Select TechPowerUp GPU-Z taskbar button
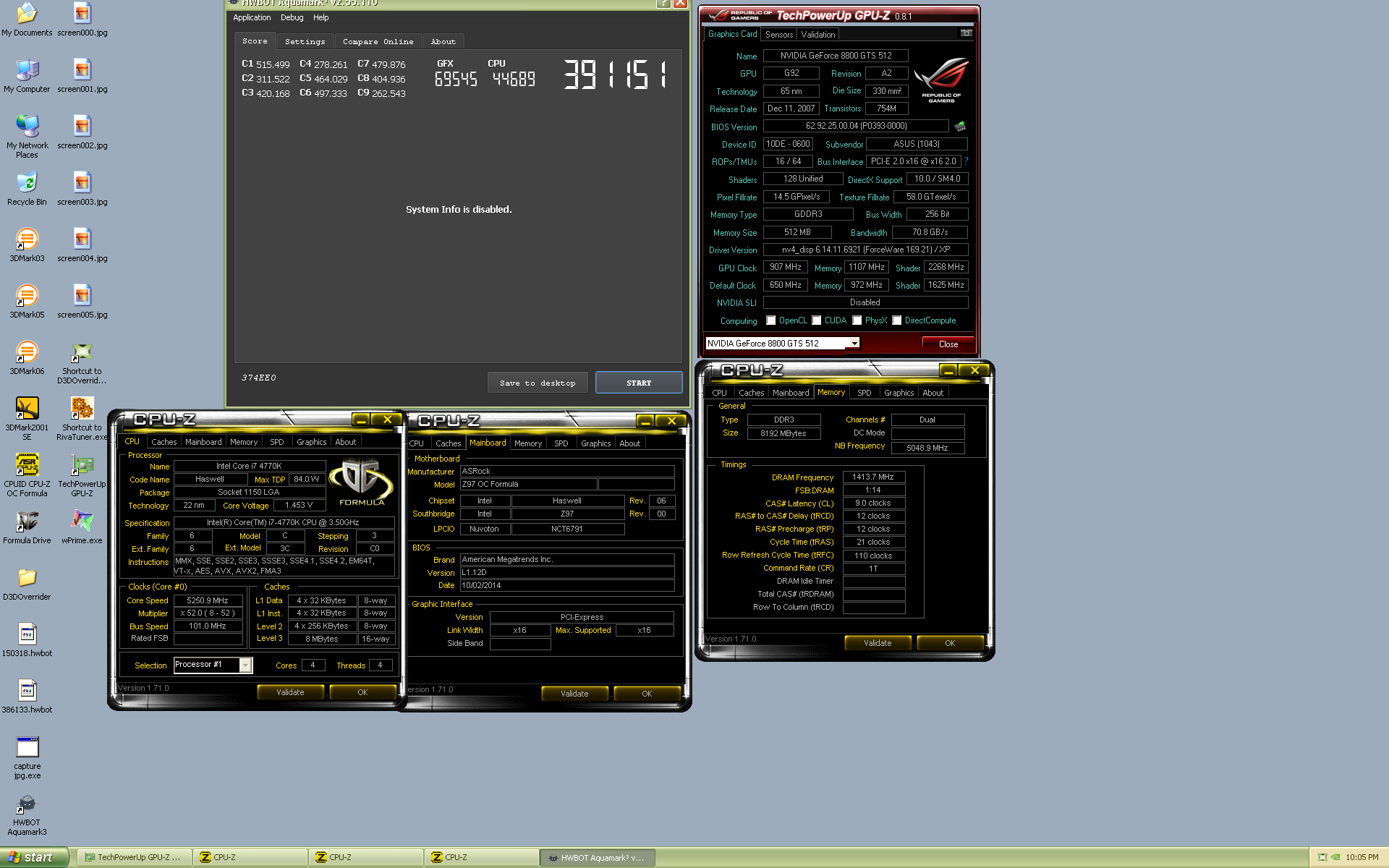The height and width of the screenshot is (868, 1389). click(x=134, y=857)
